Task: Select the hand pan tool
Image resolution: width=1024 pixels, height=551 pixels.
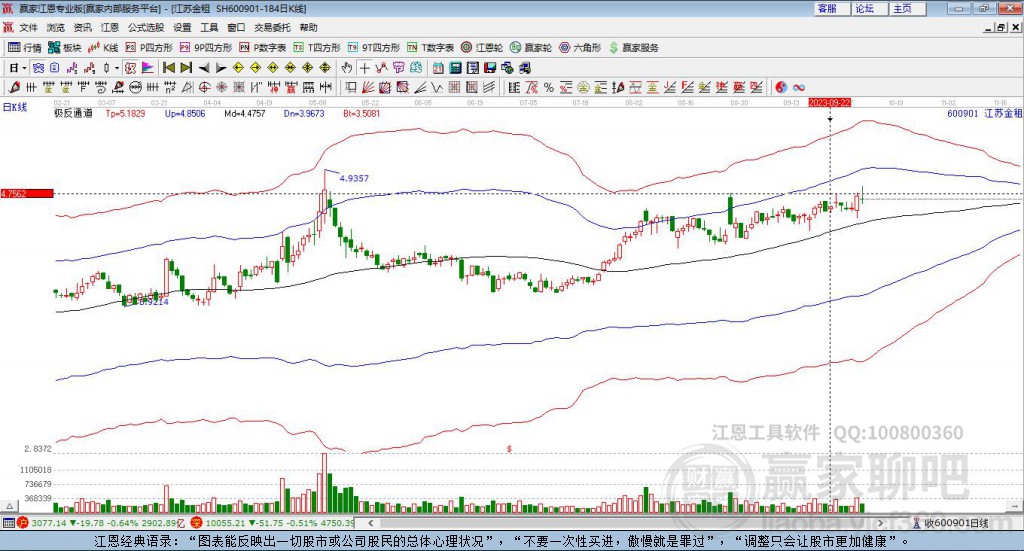Action: click(347, 68)
